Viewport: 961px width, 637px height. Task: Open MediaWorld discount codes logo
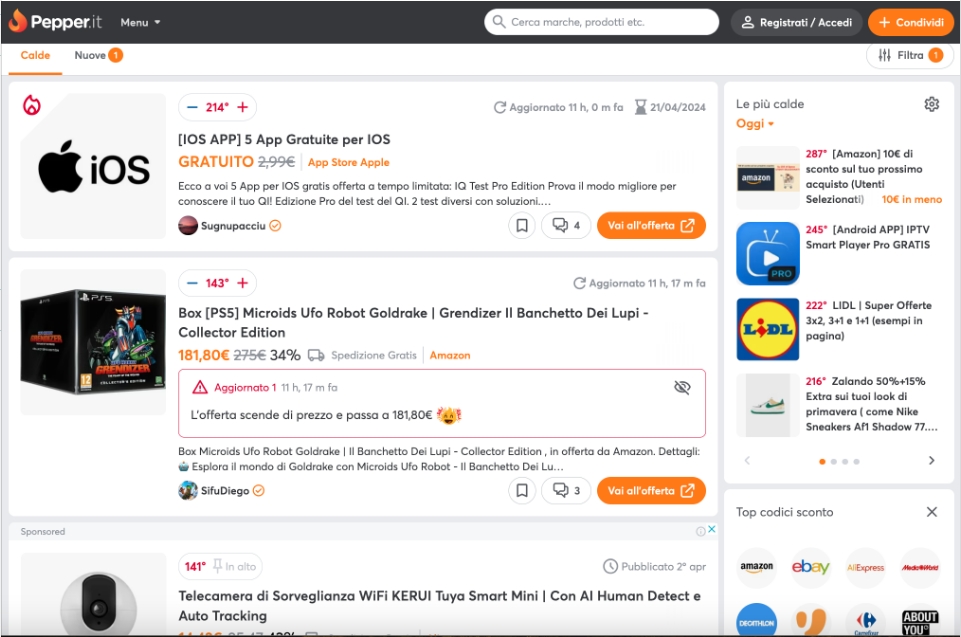point(920,567)
